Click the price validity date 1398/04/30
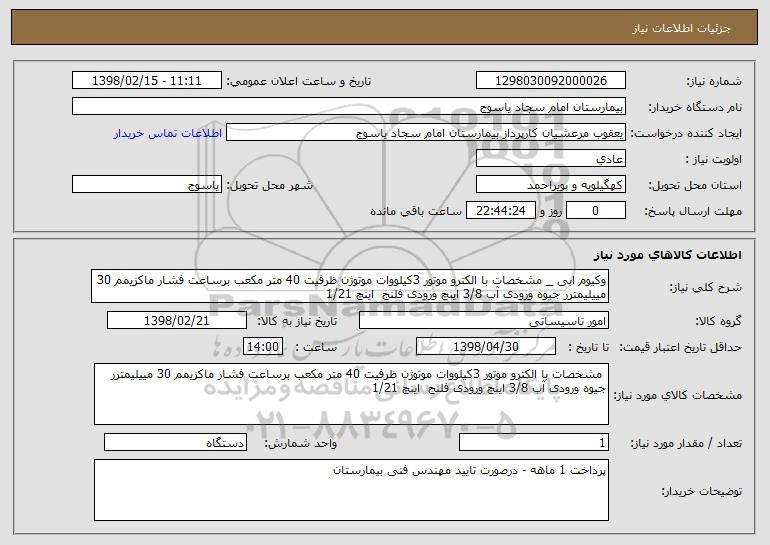 pos(486,347)
